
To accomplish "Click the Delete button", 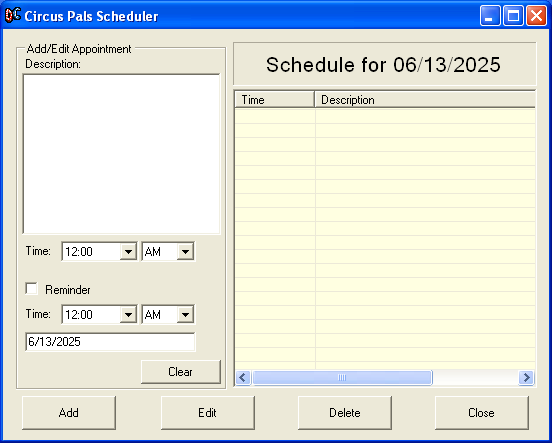I will [x=345, y=413].
